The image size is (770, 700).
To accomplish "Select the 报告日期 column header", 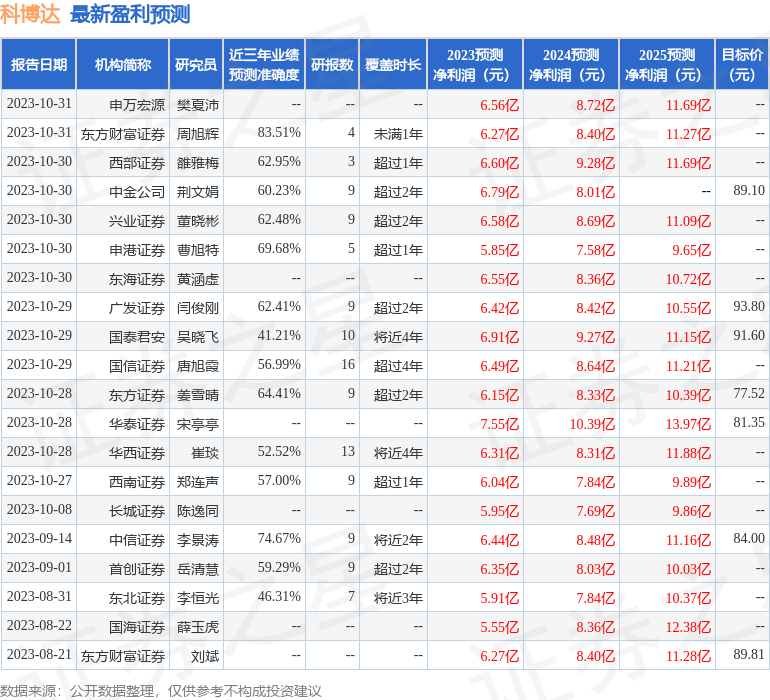I will [39, 64].
